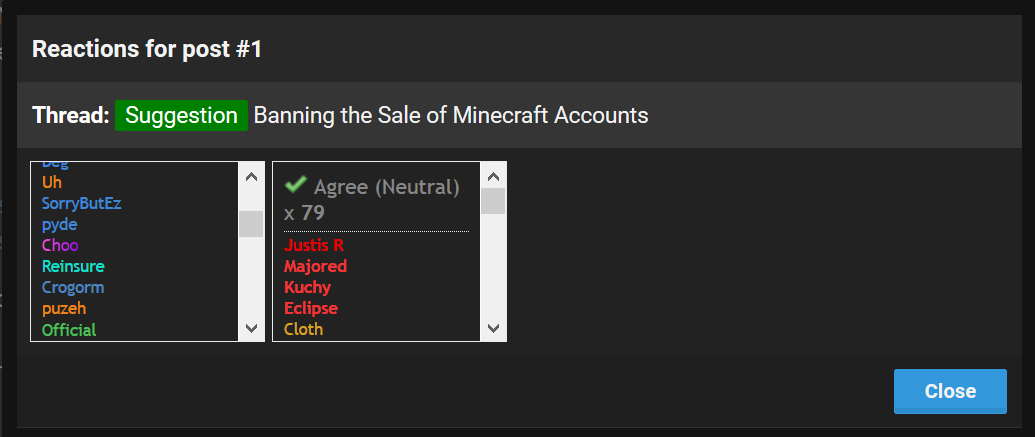Screen dimensions: 1035x437
Task: Select user pyde in list
Action: coord(59,224)
